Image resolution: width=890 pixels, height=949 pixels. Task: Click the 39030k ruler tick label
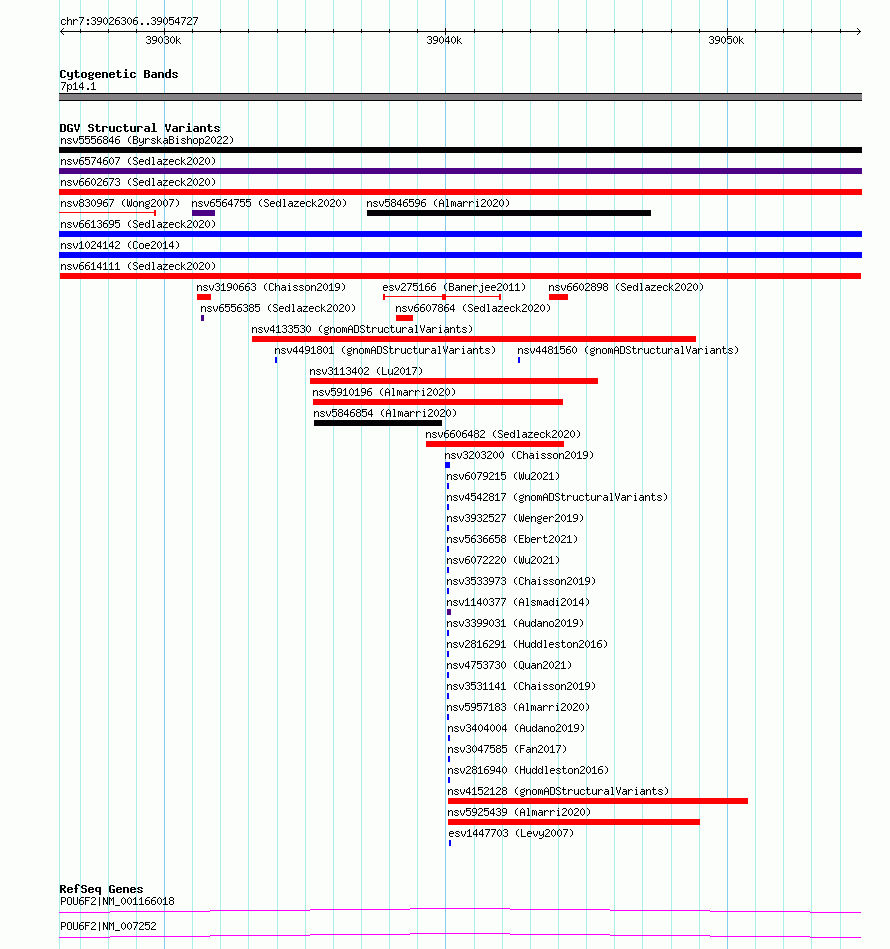(163, 41)
